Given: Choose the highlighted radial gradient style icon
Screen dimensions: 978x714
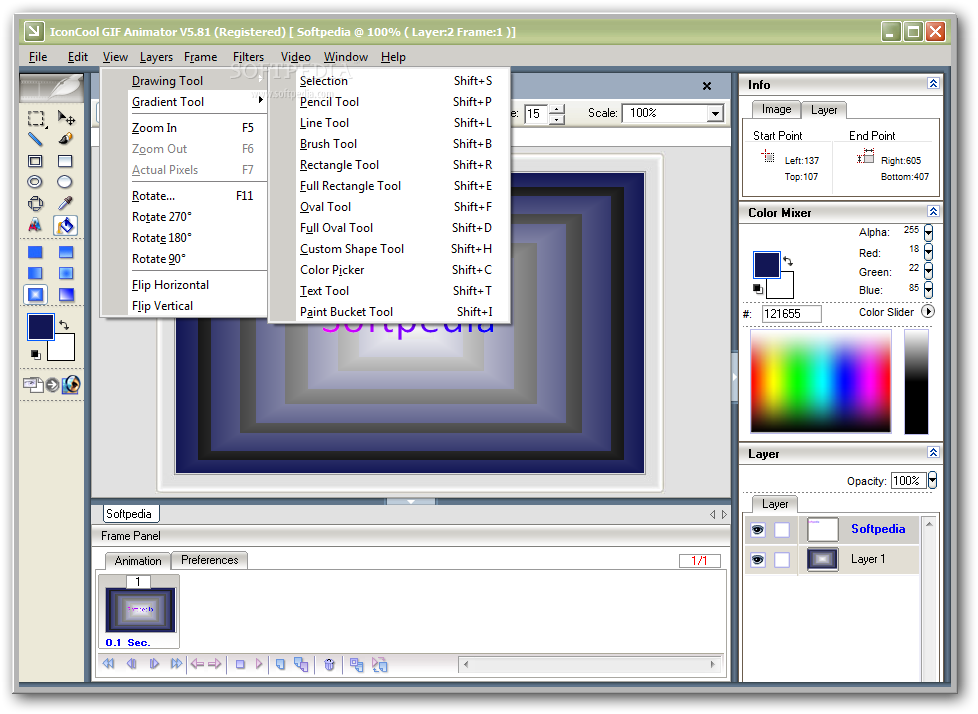Looking at the screenshot, I should [x=36, y=294].
